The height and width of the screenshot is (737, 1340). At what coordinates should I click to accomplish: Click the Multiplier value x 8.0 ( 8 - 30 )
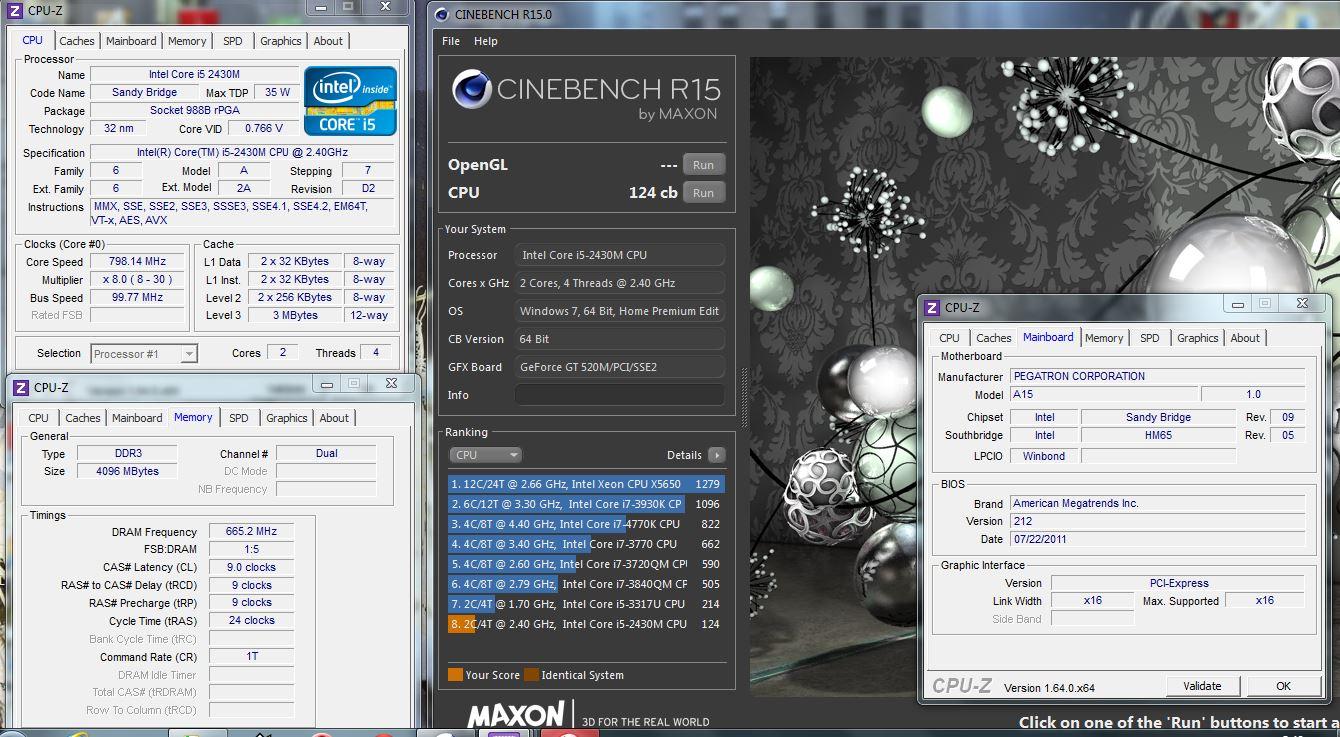(137, 280)
